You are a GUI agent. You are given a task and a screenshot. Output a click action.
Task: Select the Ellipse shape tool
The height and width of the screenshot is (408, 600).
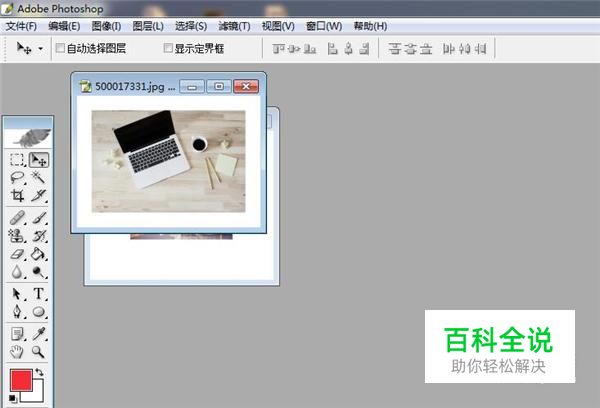pos(38,312)
